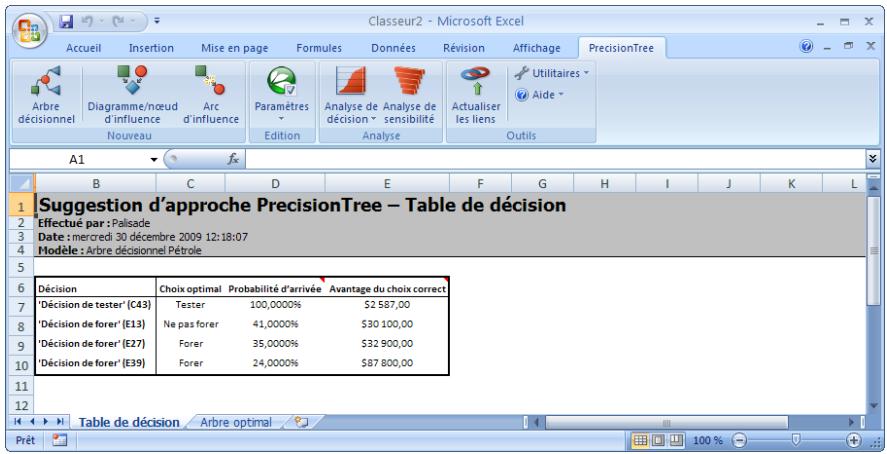
Task: Zoom in with the plus button
Action: pyautogui.click(x=853, y=440)
